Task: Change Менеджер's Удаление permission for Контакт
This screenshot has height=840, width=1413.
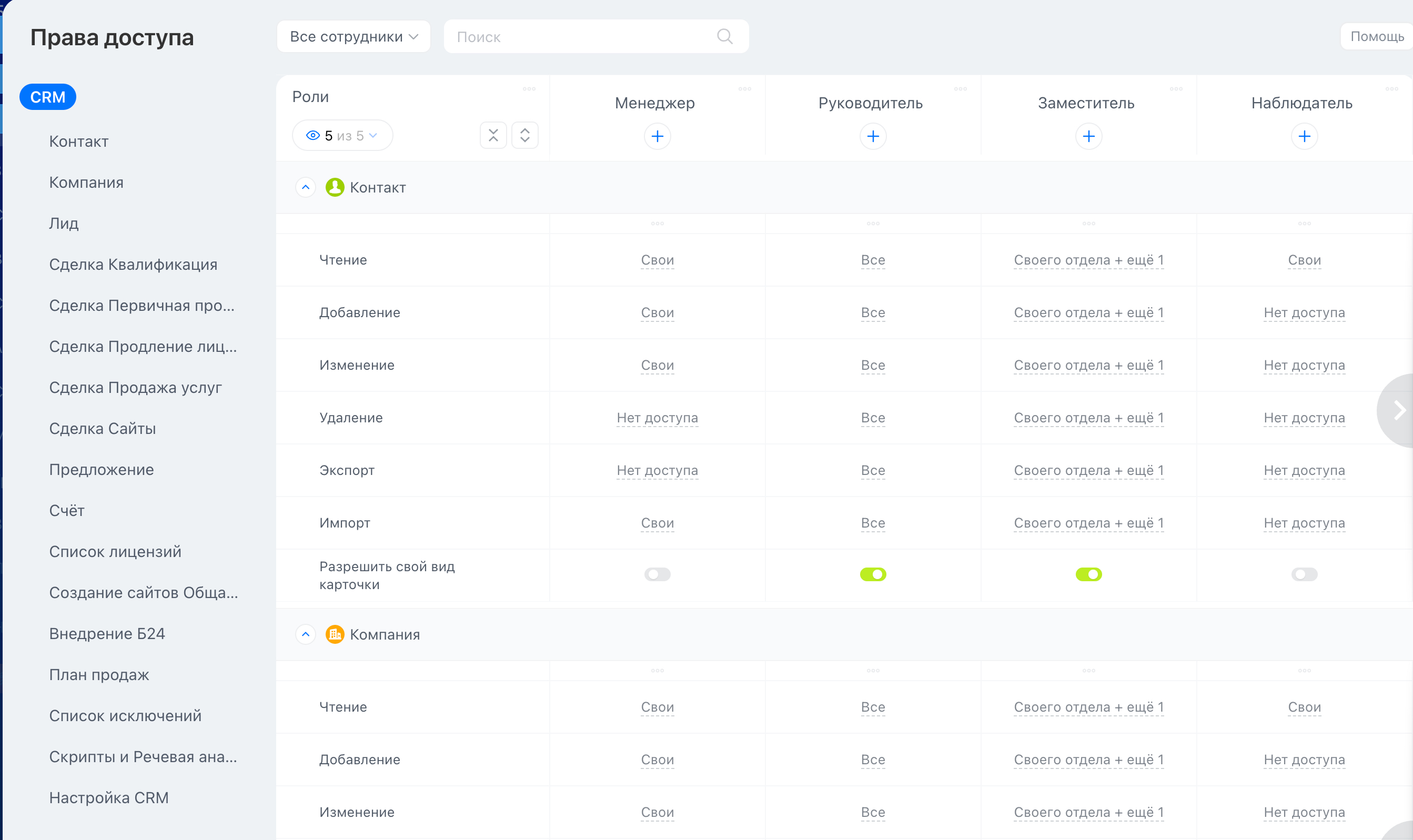Action: (x=657, y=418)
